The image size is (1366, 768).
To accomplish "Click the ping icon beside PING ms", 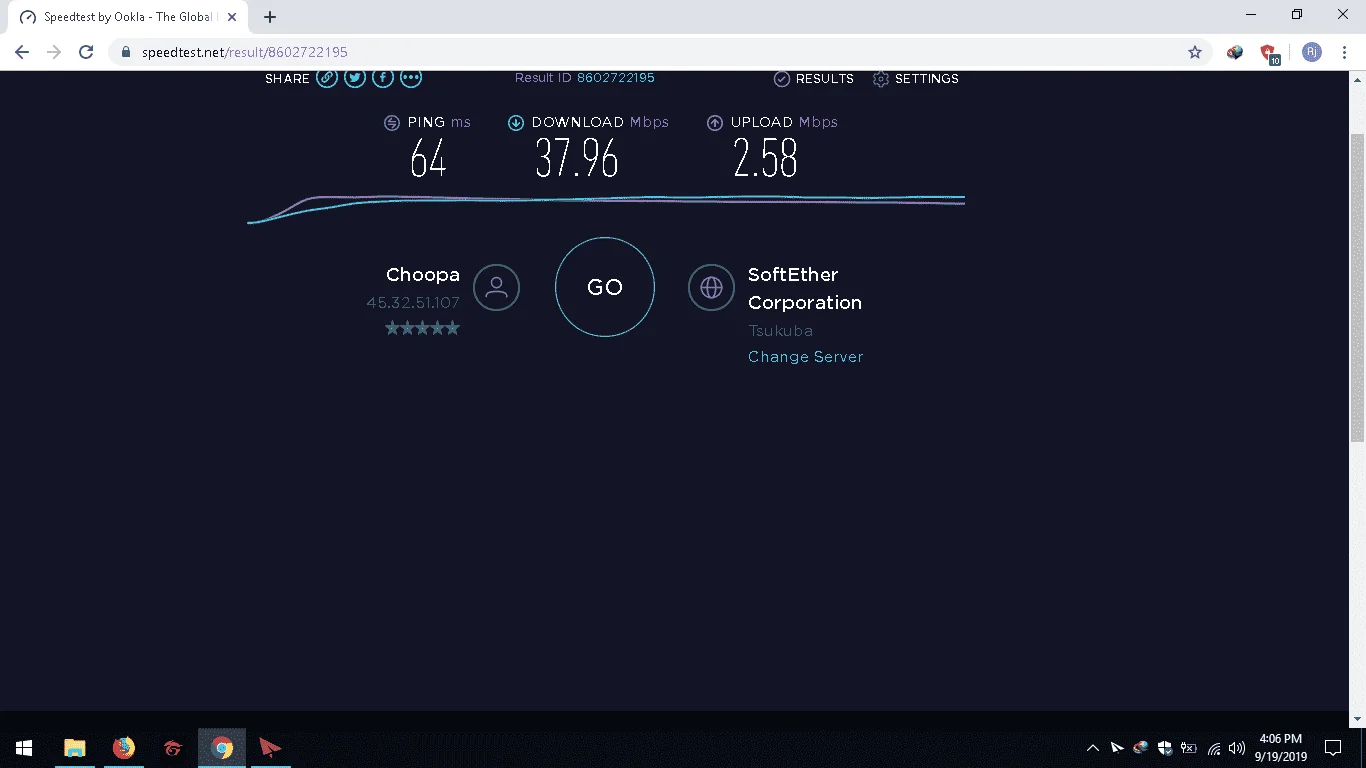I will [392, 123].
